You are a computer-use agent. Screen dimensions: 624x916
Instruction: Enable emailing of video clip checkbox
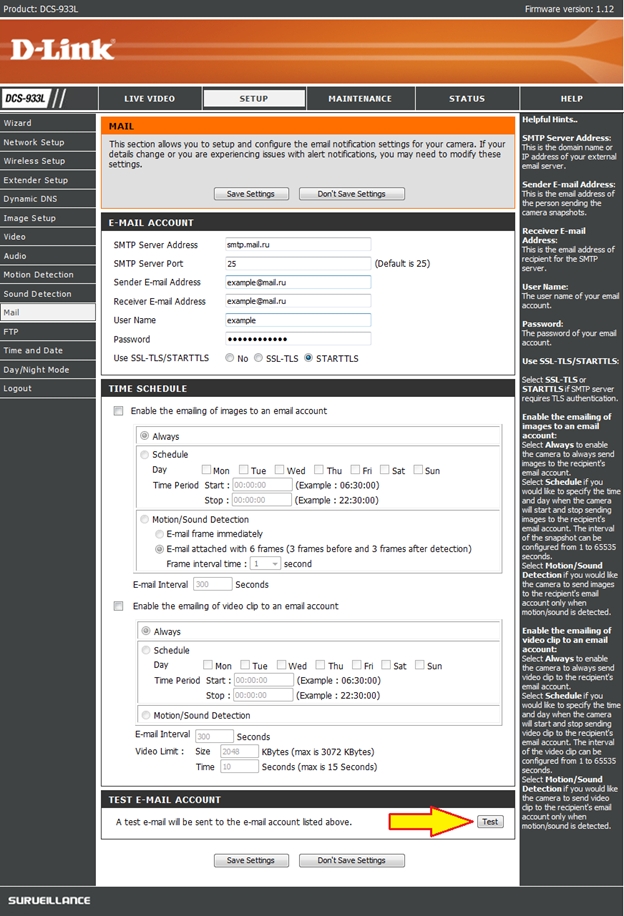[x=119, y=606]
